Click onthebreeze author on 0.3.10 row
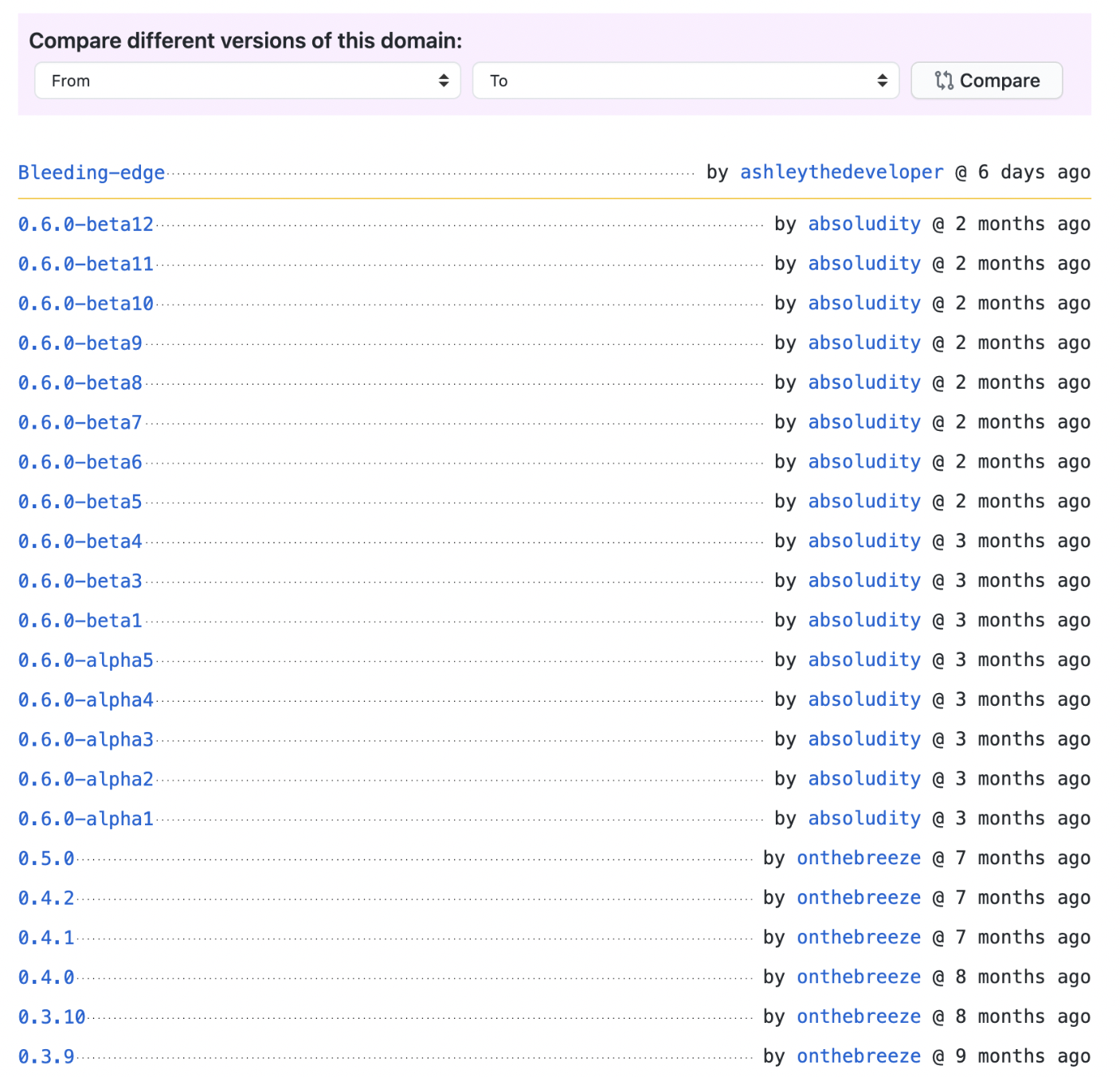This screenshot has width=1120, height=1077. [859, 1017]
